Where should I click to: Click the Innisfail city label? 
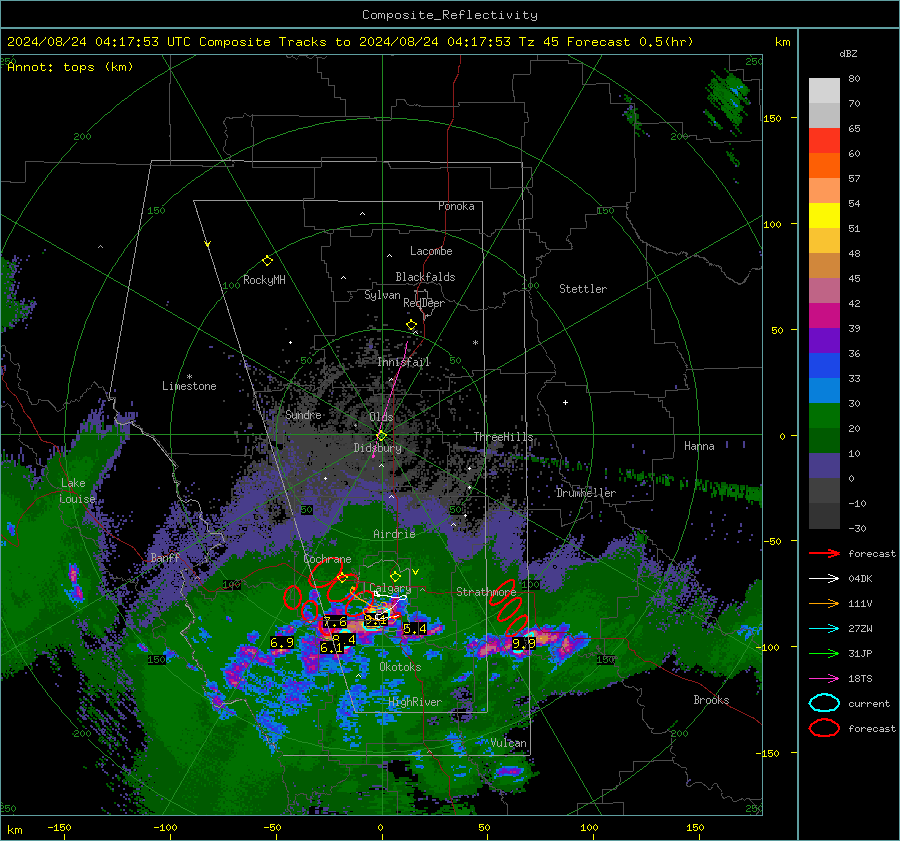point(404,362)
